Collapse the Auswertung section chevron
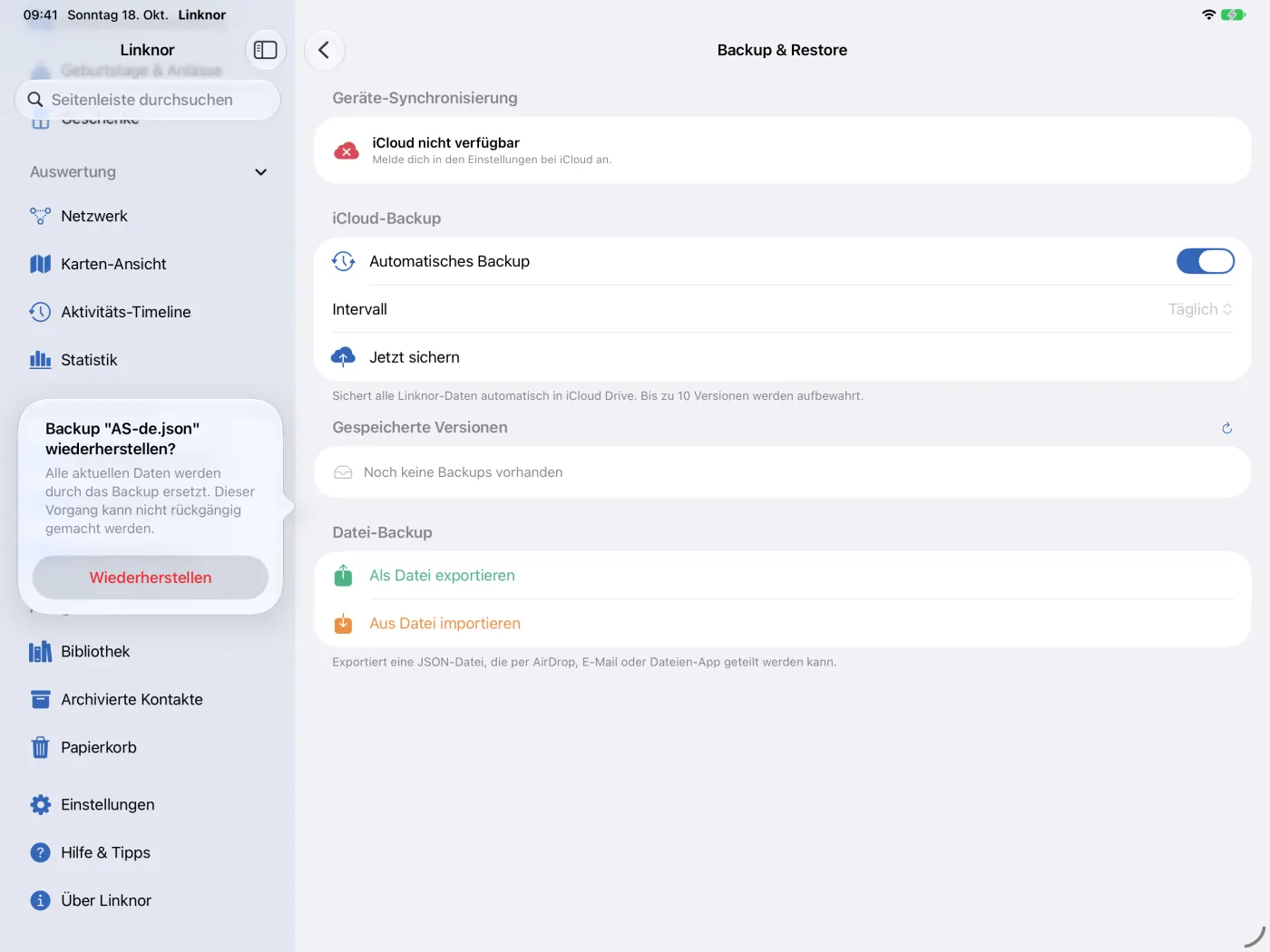 point(261,172)
